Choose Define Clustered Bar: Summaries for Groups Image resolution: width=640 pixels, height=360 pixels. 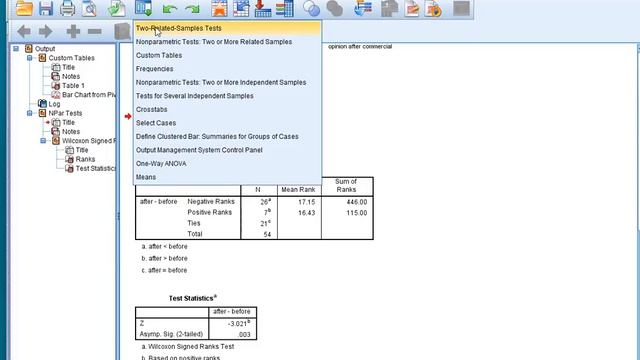227,136
